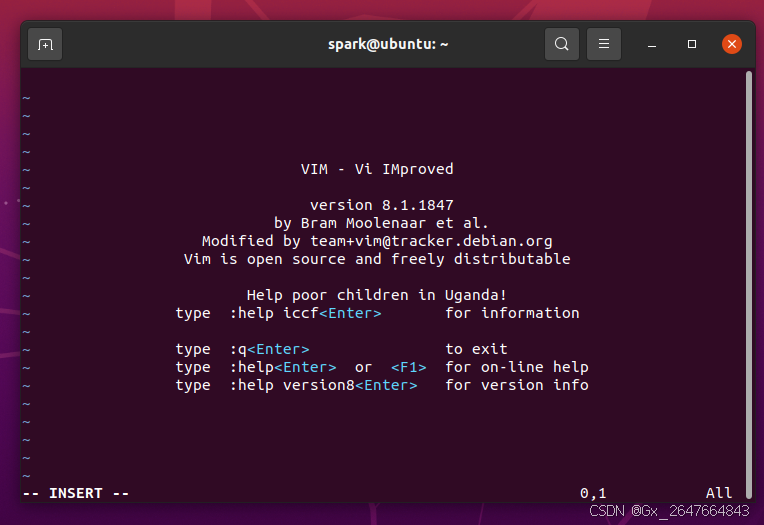Click the ':help version8<Enter>' command text
The height and width of the screenshot is (525, 764).
point(324,386)
